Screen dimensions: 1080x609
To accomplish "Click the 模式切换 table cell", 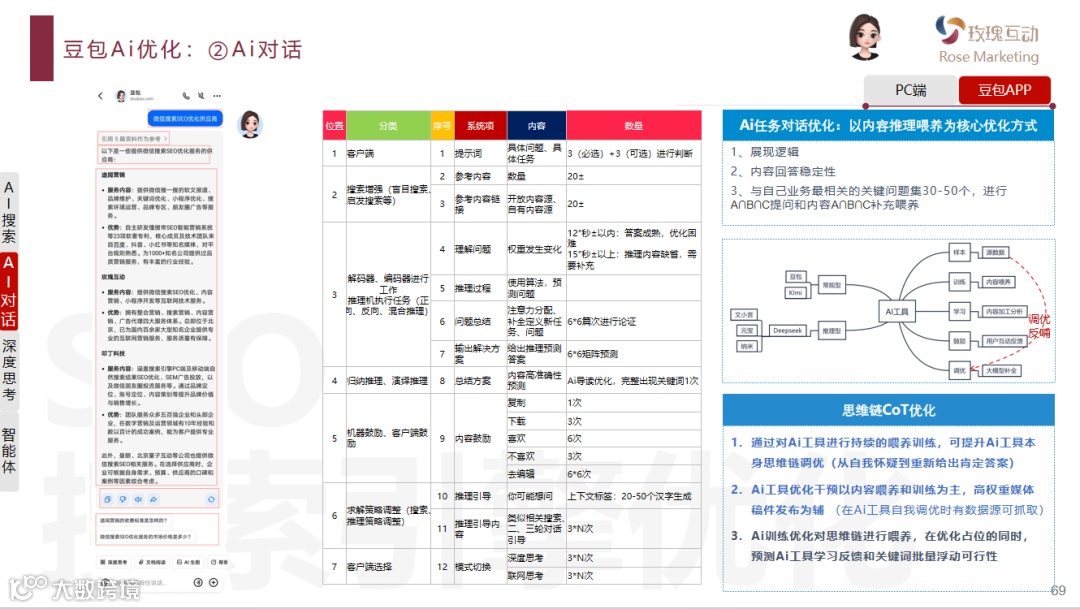I will 480,566.
